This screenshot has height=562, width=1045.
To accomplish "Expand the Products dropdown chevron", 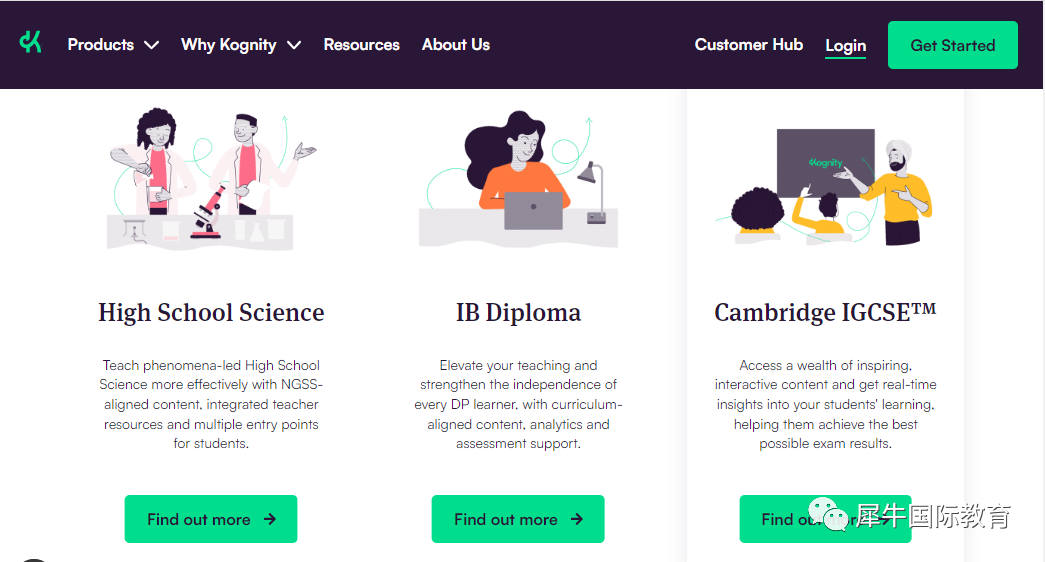I will 152,45.
